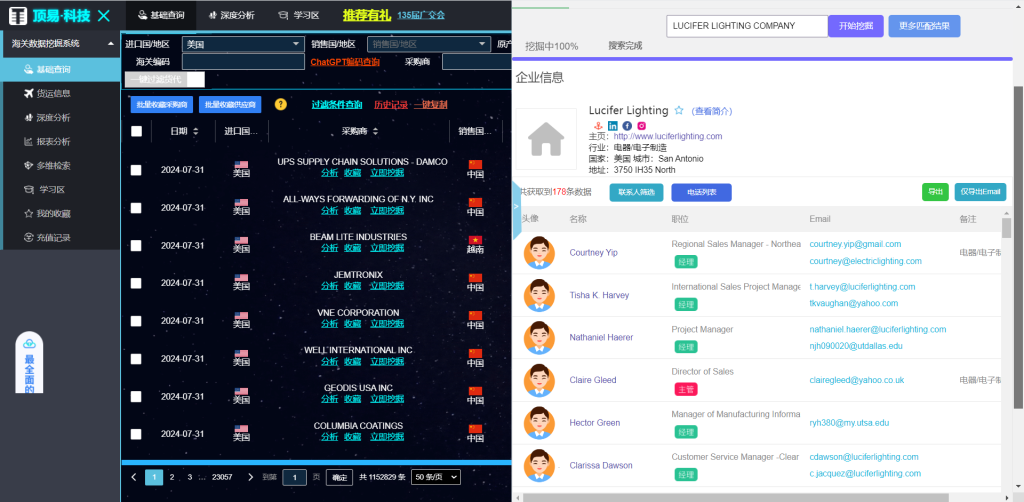The height and width of the screenshot is (502, 1024).
Task: Click the yellow question mark help icon
Action: tap(281, 104)
